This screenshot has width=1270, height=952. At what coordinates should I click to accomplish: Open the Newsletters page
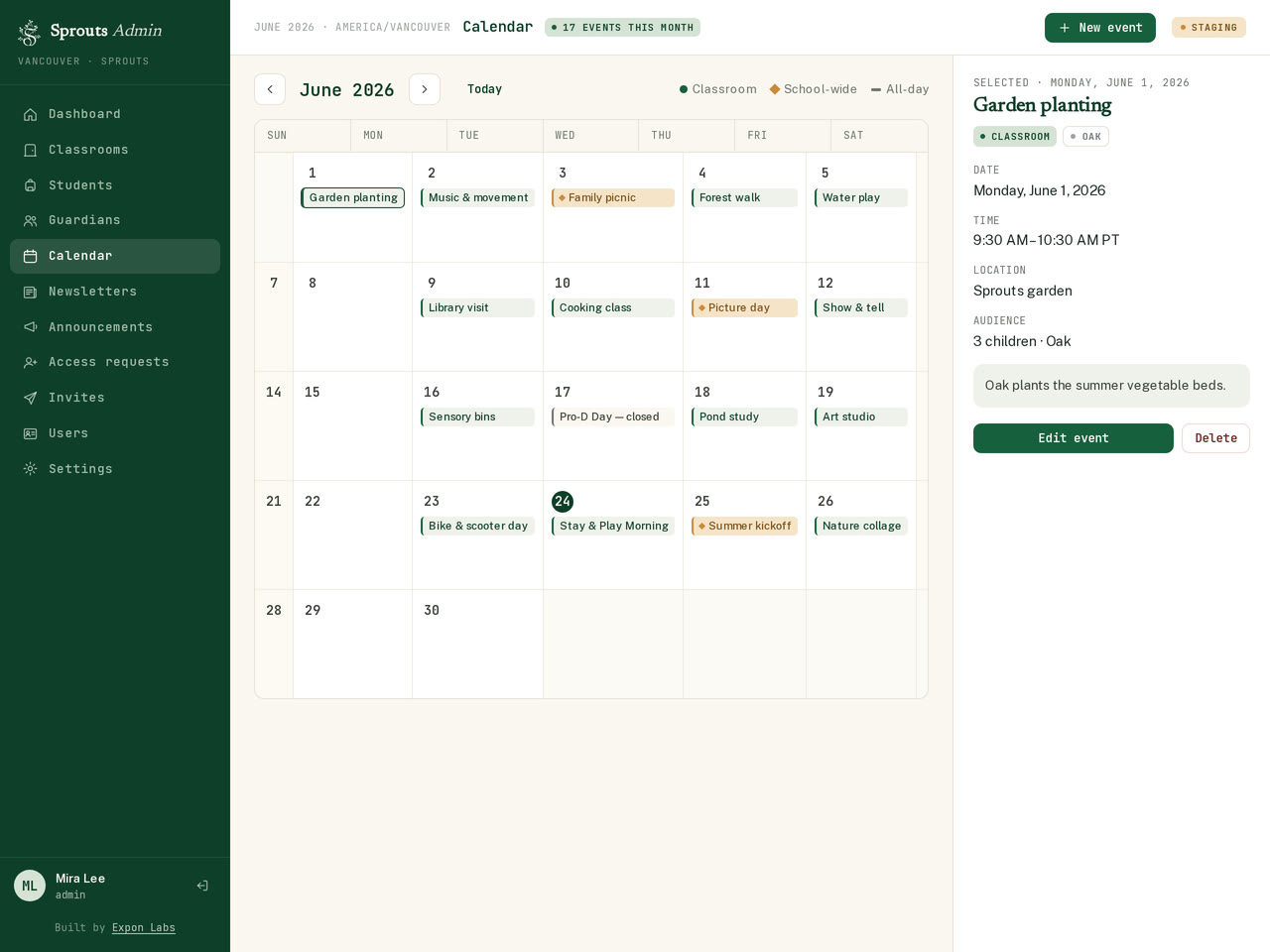[115, 292]
